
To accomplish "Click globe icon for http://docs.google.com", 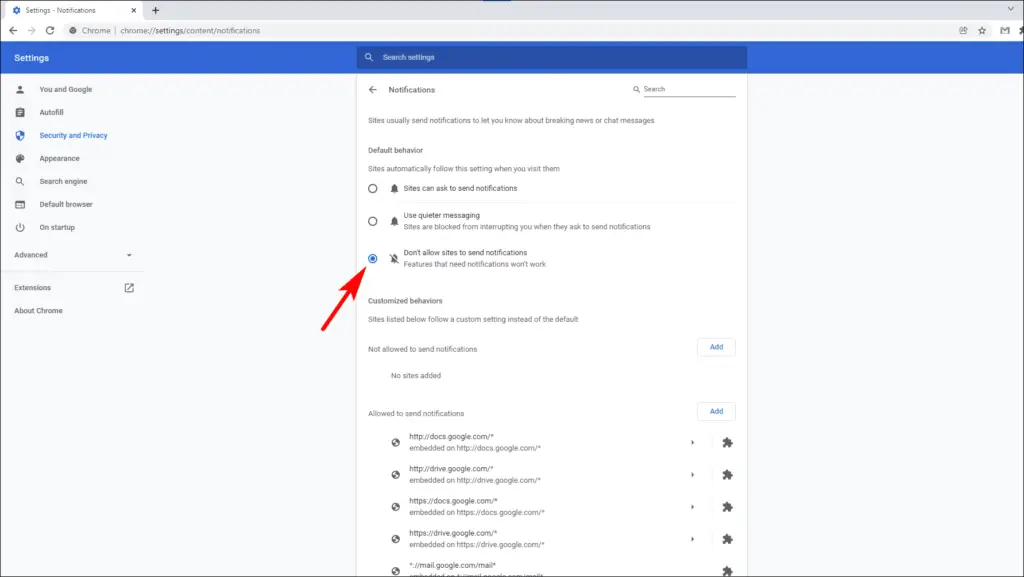I will [x=396, y=443].
